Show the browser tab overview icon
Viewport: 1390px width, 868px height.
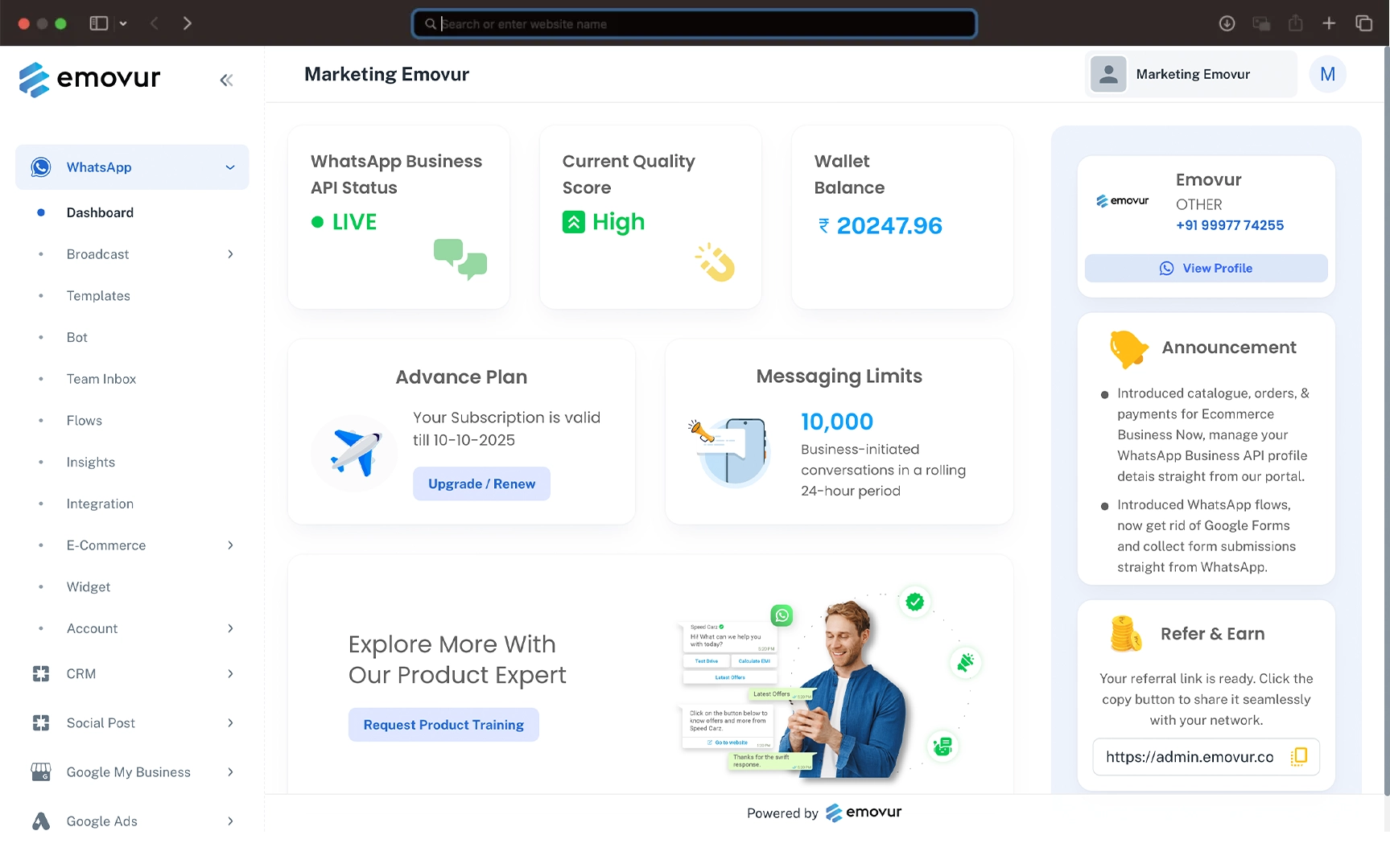1363,23
